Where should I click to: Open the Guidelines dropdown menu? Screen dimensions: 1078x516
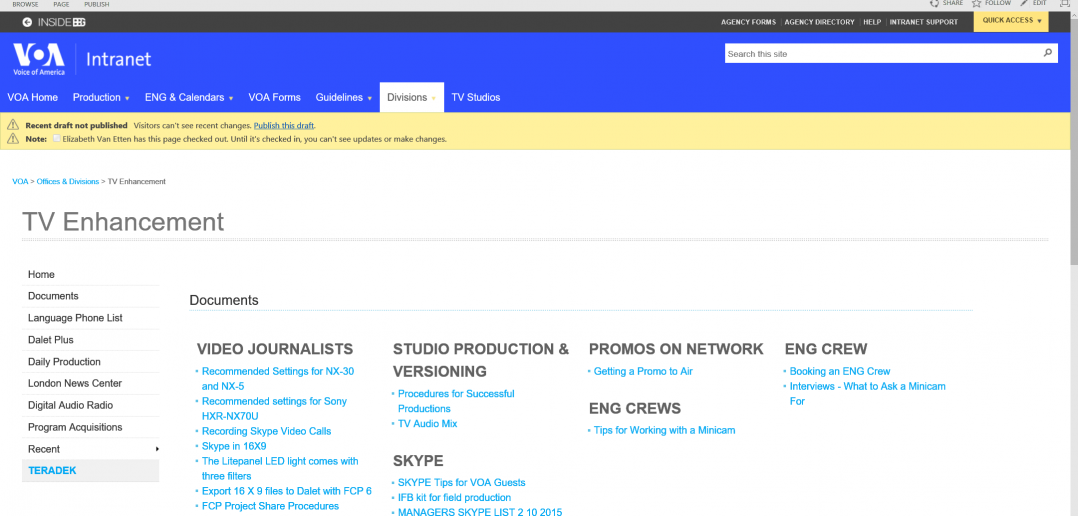click(344, 98)
